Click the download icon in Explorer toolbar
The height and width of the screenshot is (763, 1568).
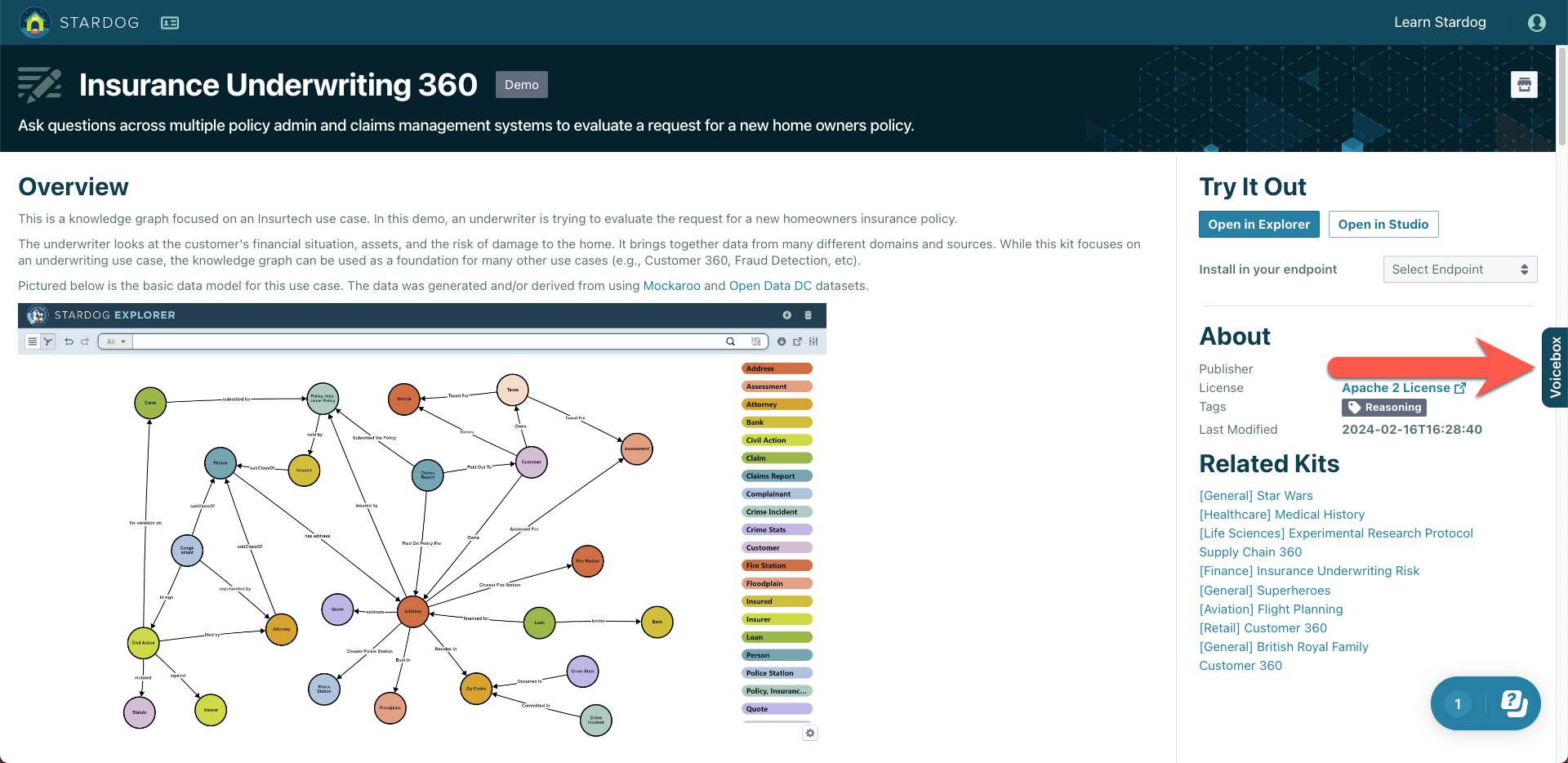782,341
